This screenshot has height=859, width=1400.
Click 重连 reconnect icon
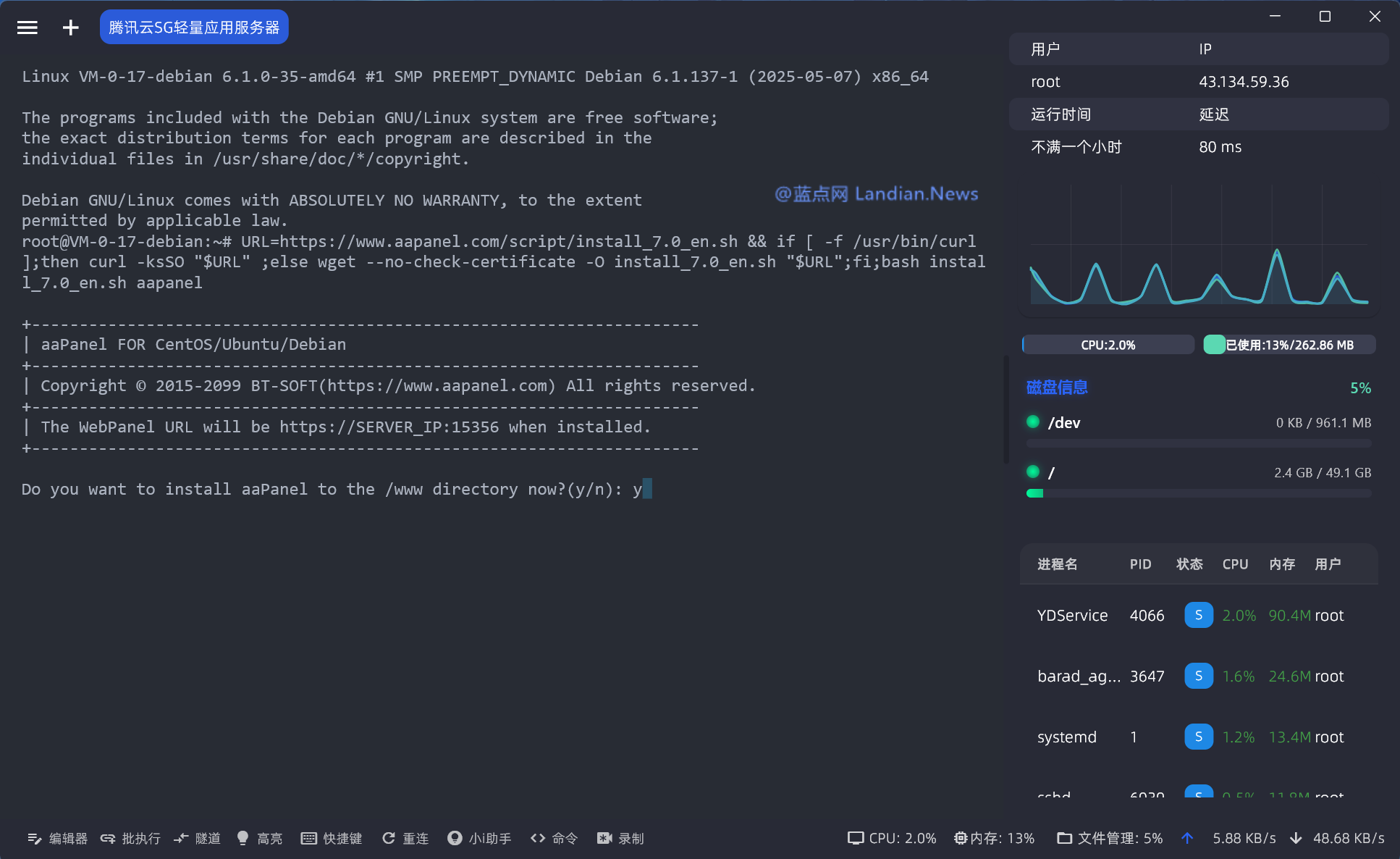389,838
